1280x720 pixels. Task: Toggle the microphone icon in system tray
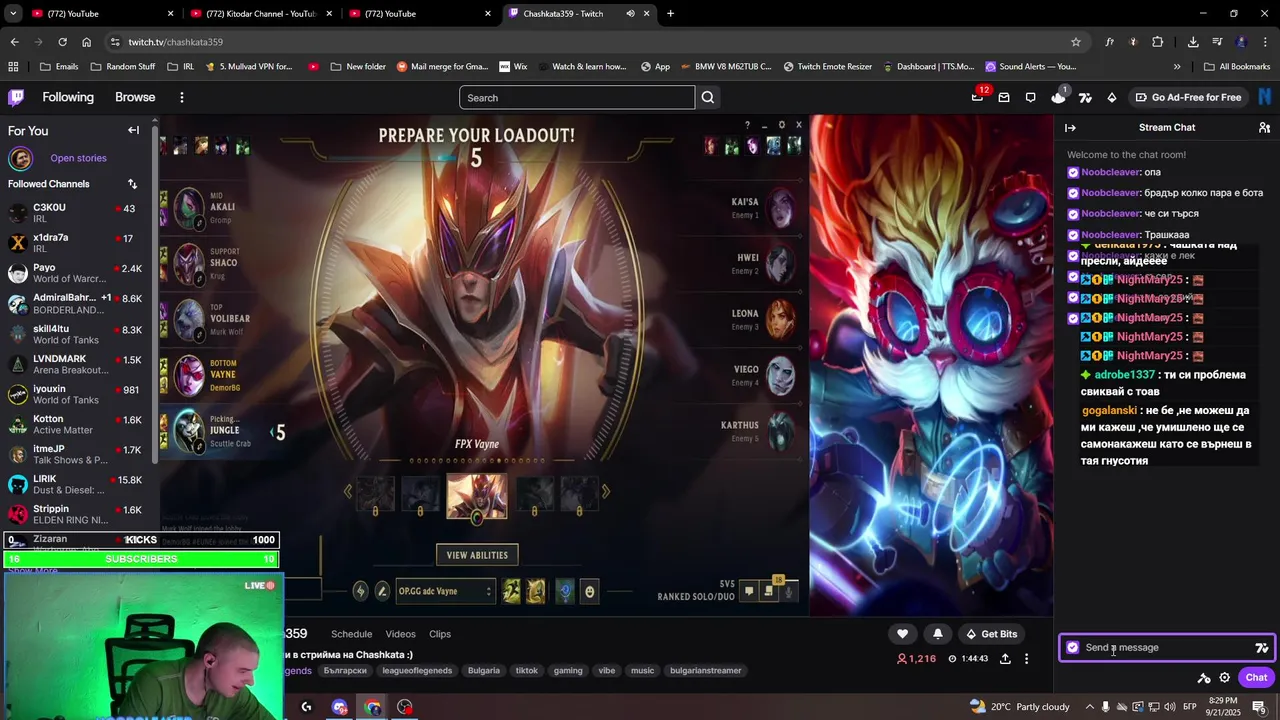pyautogui.click(x=1106, y=707)
